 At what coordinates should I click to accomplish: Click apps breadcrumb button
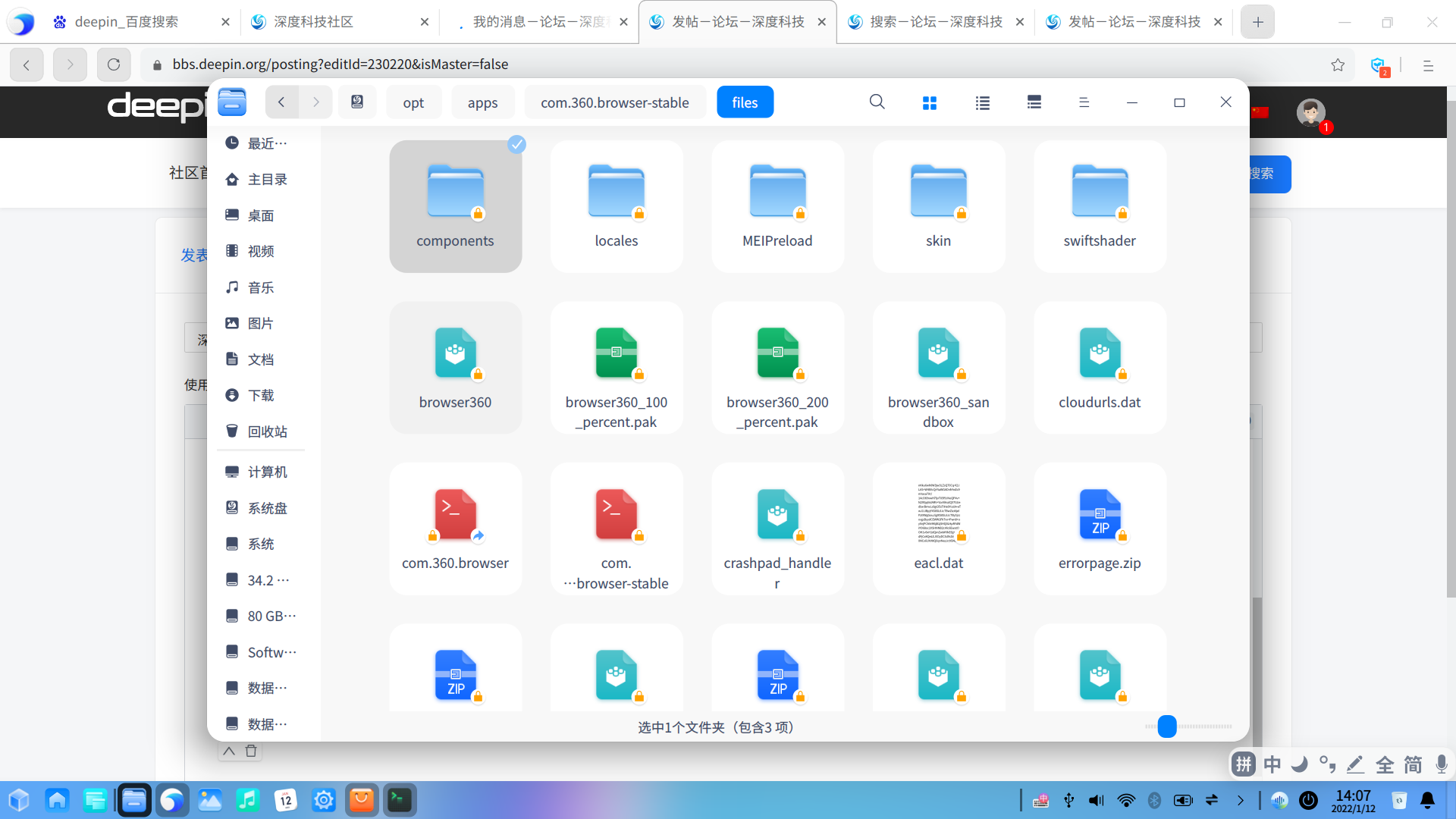click(482, 102)
